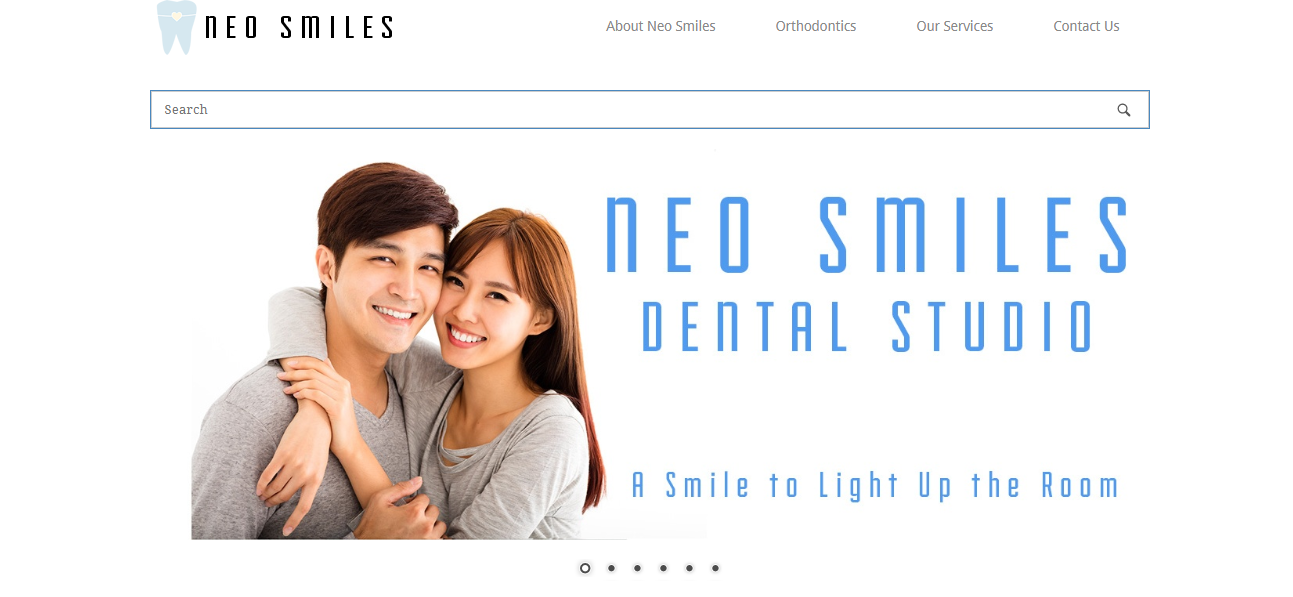Click the DENTAL STUDIO banner text
Image resolution: width=1293 pixels, height=597 pixels.
[x=867, y=326]
